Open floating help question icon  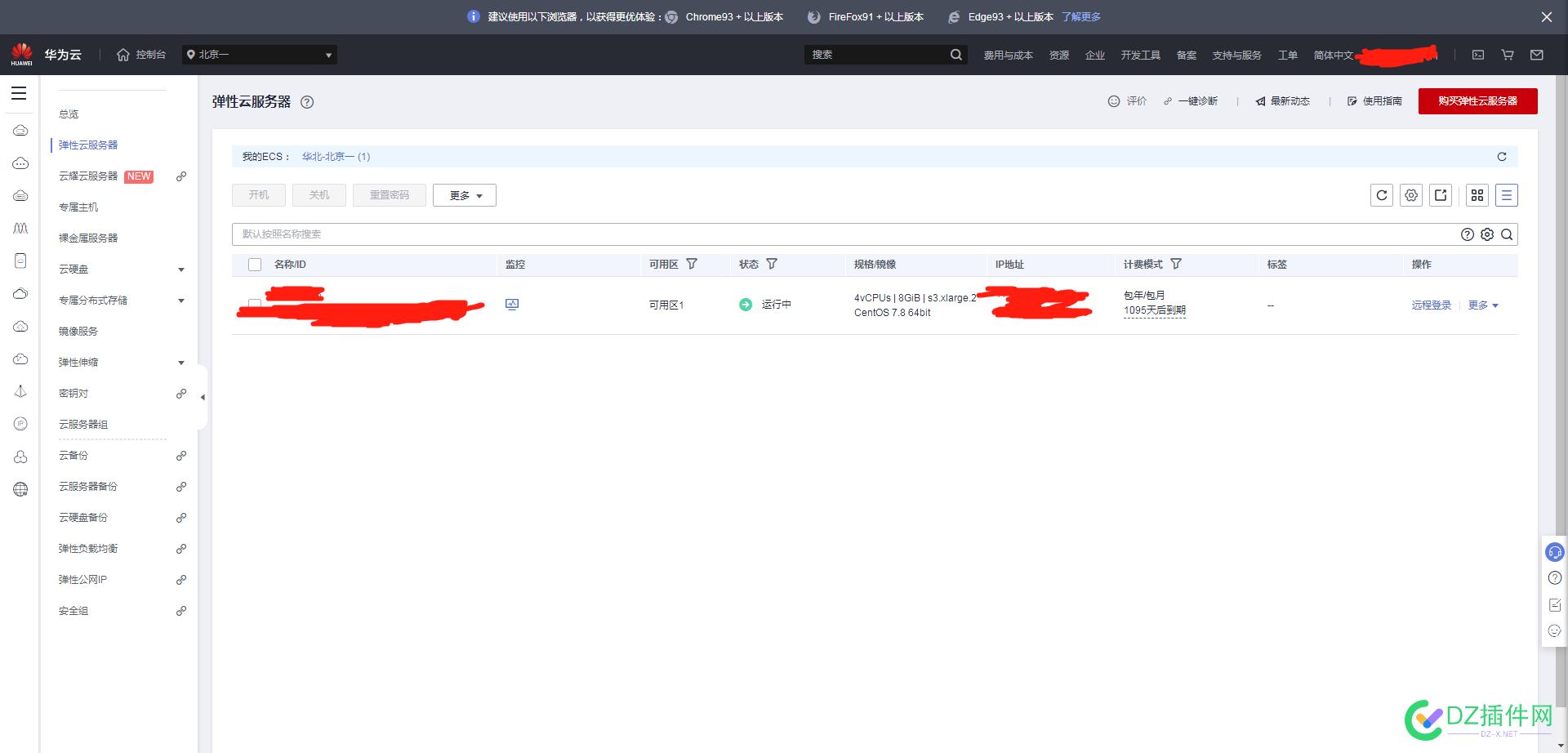(1555, 578)
